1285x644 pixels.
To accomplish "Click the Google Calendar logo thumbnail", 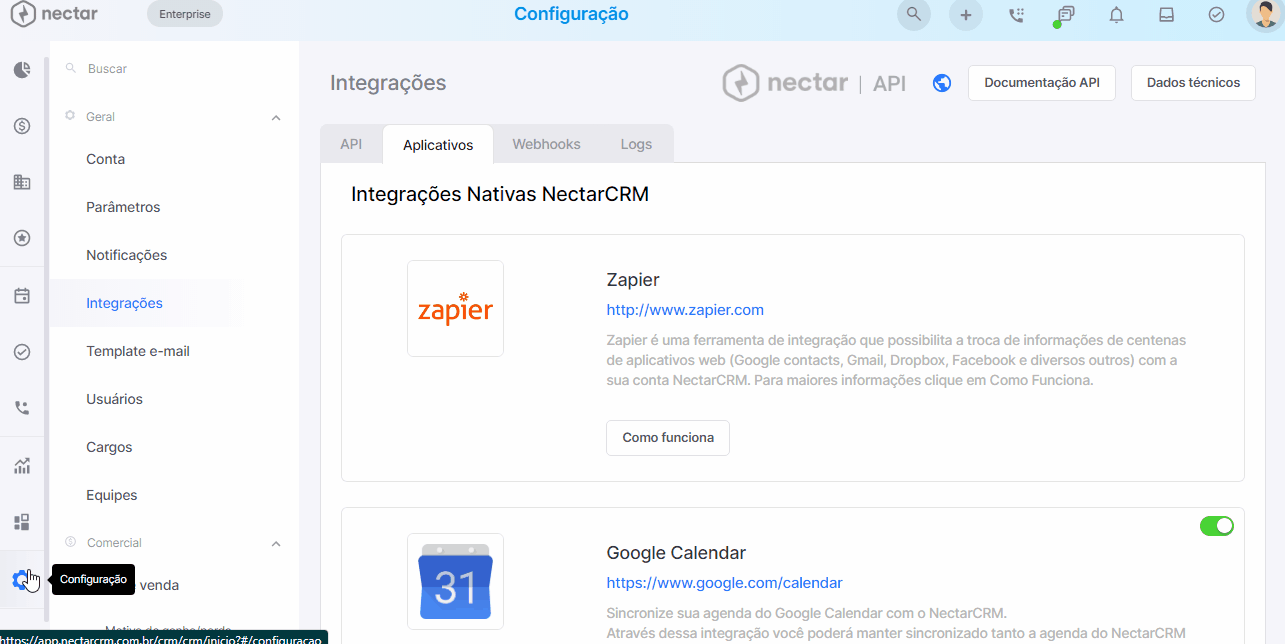I will click(x=455, y=581).
